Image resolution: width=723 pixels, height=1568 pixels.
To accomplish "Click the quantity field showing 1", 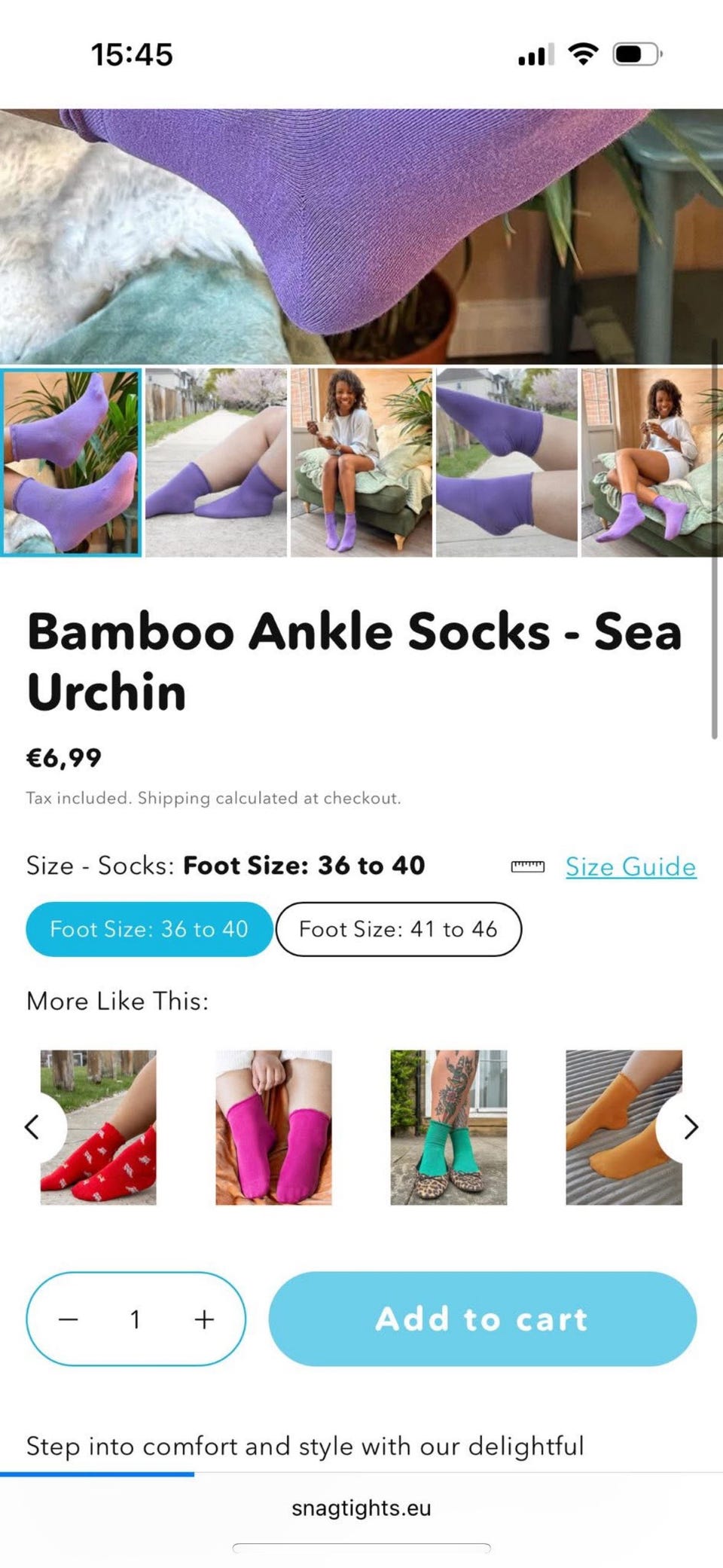I will [x=136, y=1319].
